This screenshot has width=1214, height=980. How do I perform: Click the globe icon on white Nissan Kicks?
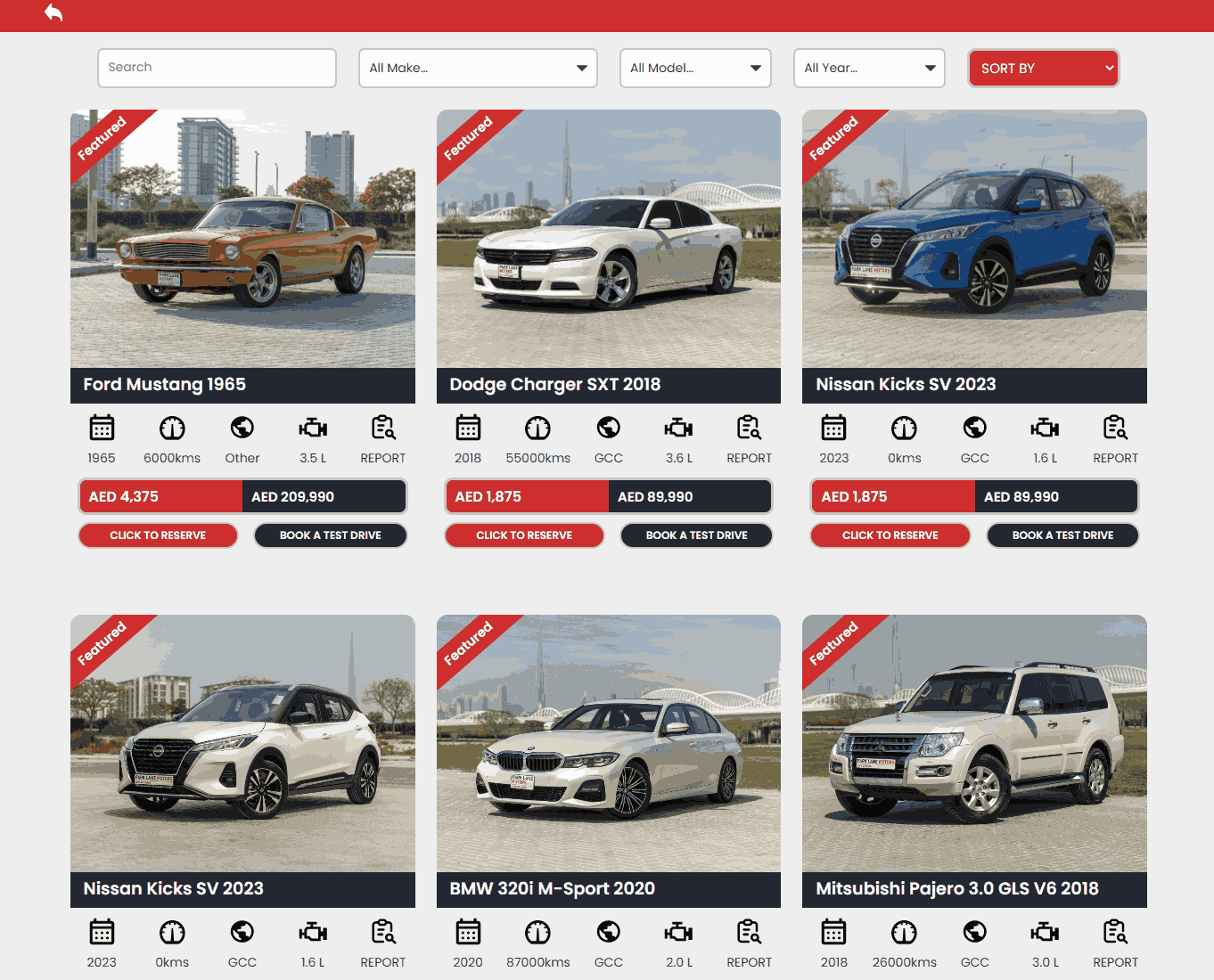coord(242,932)
